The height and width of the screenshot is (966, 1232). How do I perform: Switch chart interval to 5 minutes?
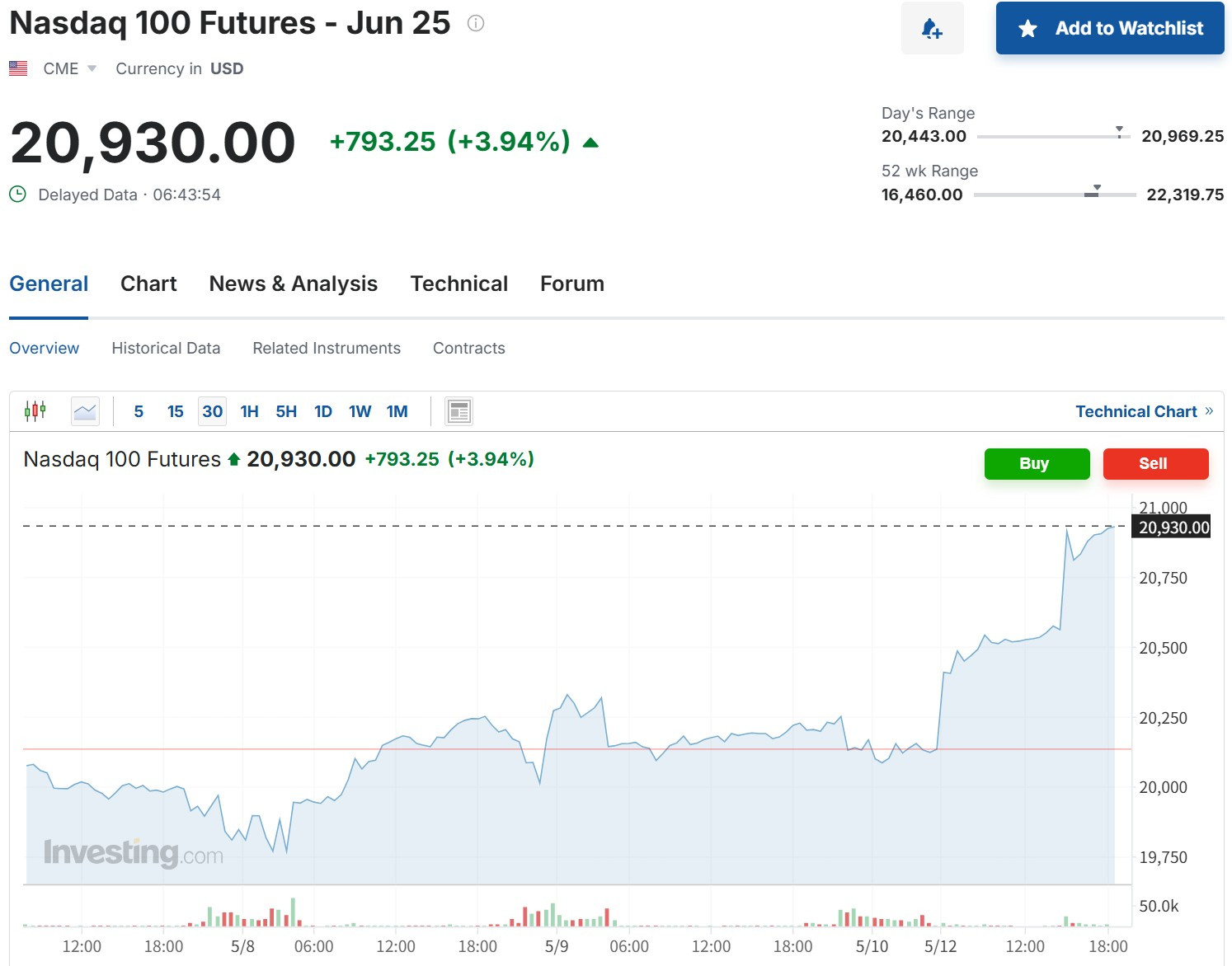(x=139, y=411)
